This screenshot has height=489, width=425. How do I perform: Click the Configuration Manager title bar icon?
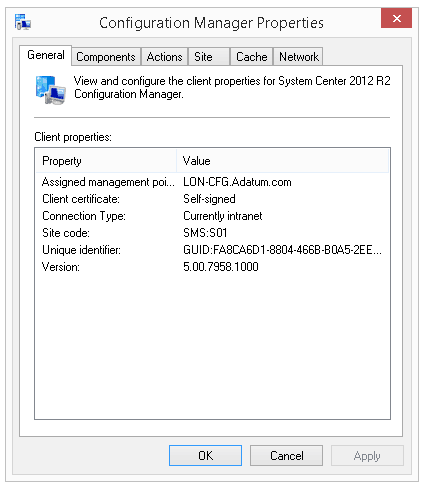(23, 22)
